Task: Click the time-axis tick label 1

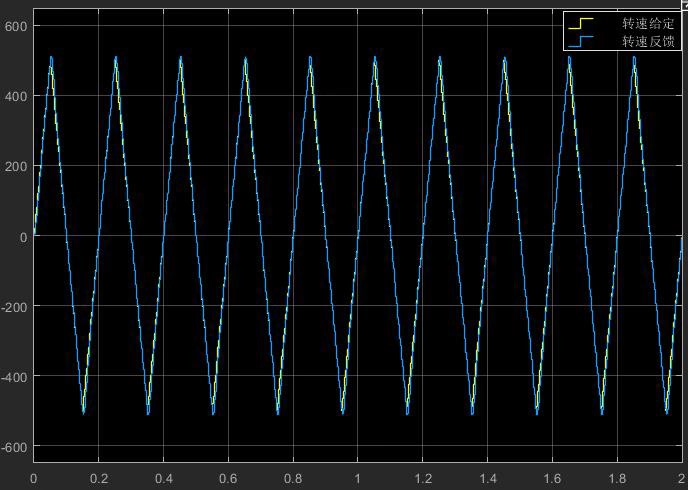Action: pyautogui.click(x=358, y=478)
